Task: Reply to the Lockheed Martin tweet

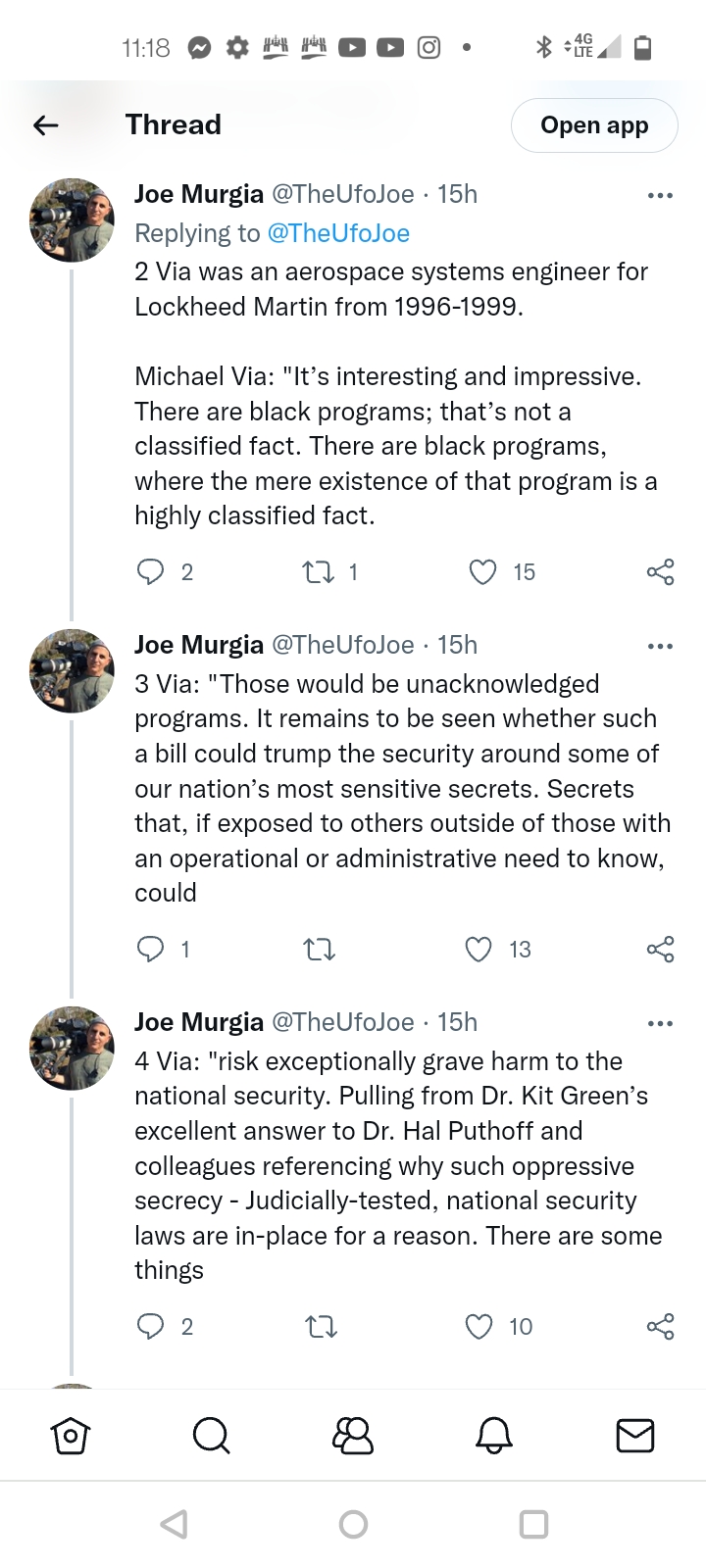Action: coord(150,571)
